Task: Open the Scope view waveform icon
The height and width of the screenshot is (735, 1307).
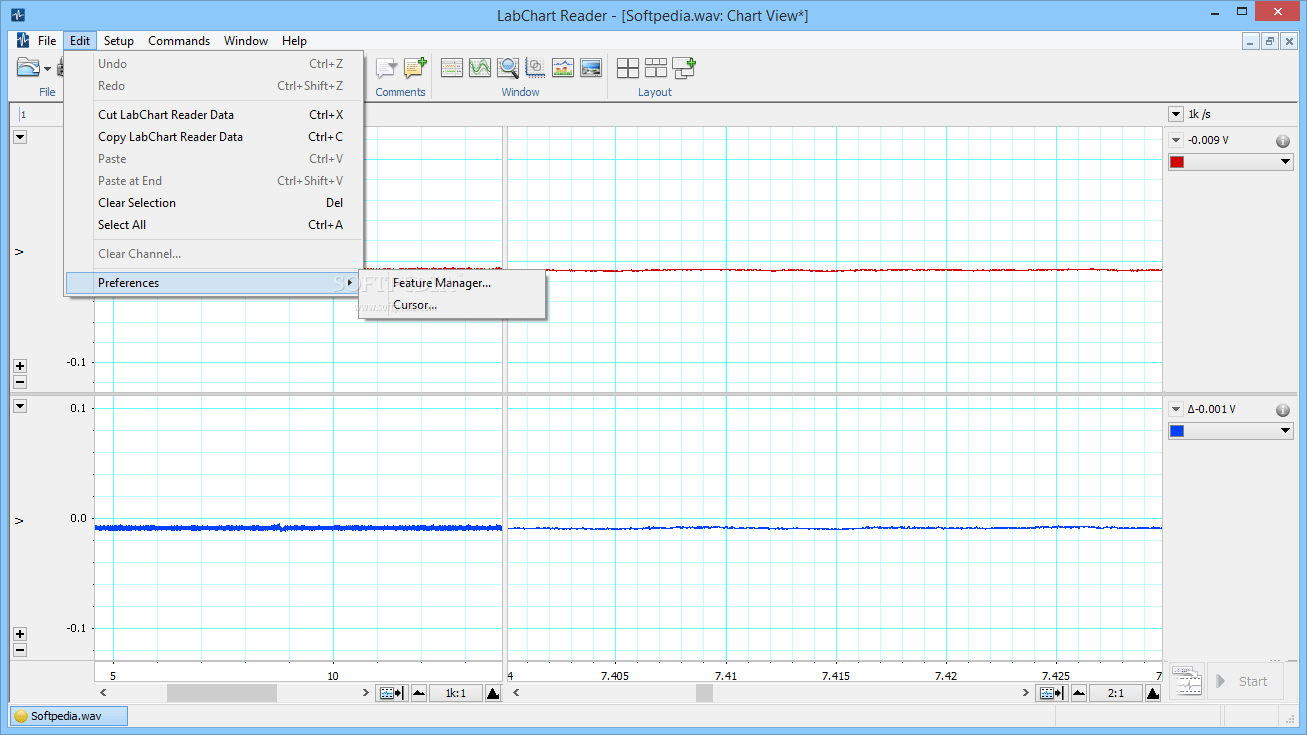Action: tap(480, 68)
